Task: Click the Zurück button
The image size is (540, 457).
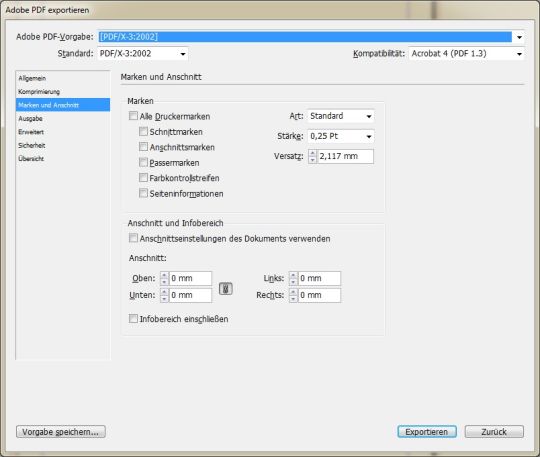Action: (494, 432)
